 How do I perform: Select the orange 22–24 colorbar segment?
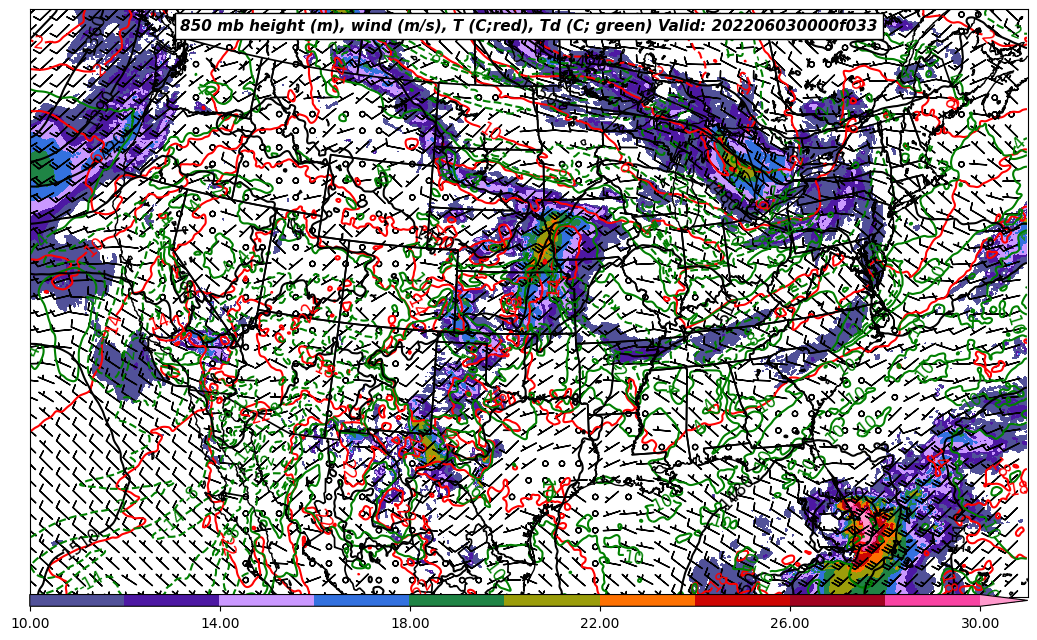pyautogui.click(x=647, y=601)
